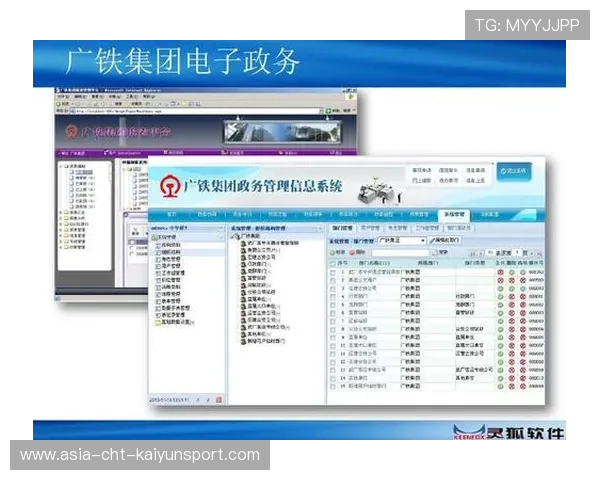Collapse the admin user panel header chevron
600x480 pixels.
tap(220, 228)
